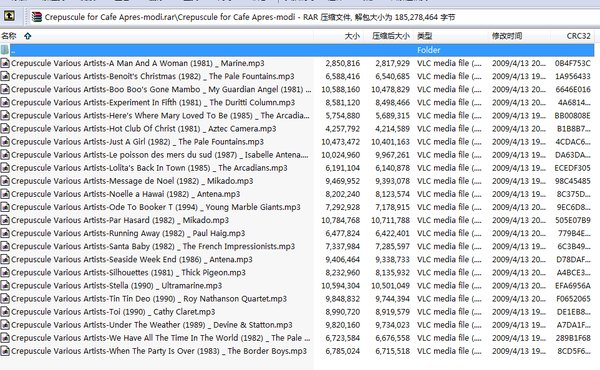This screenshot has width=600, height=370.
Task: Click size value 10,588,160
Action: [341, 89]
